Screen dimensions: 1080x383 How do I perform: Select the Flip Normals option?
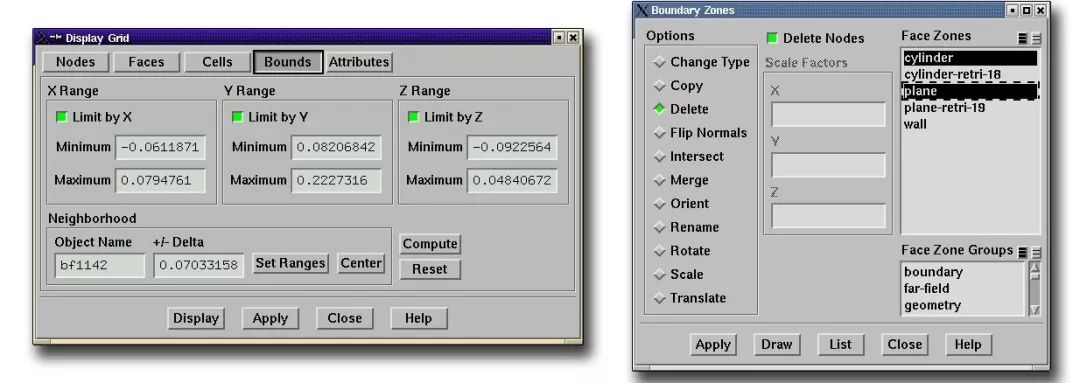click(x=700, y=132)
